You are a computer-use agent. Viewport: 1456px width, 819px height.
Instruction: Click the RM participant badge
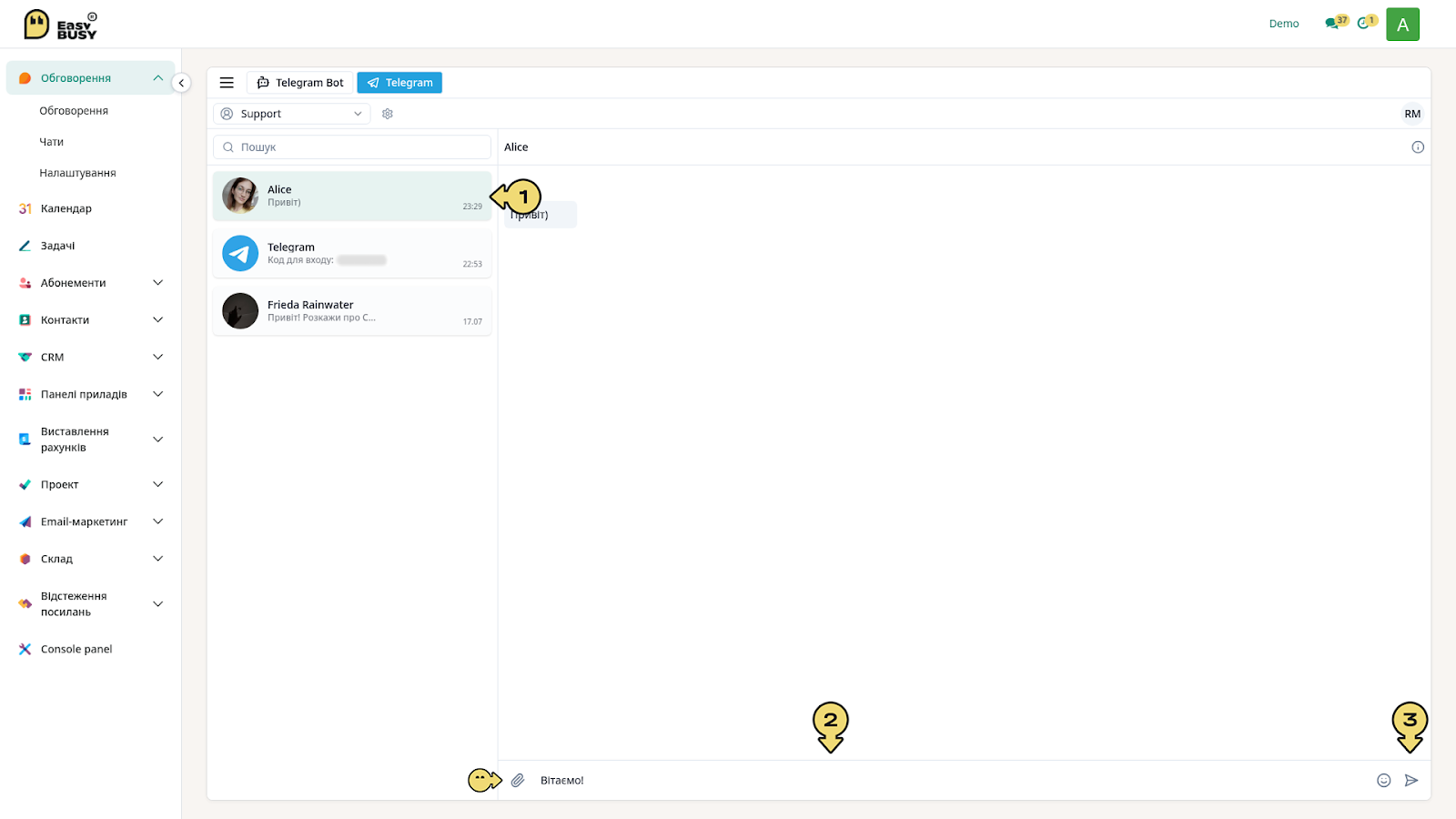click(1412, 114)
